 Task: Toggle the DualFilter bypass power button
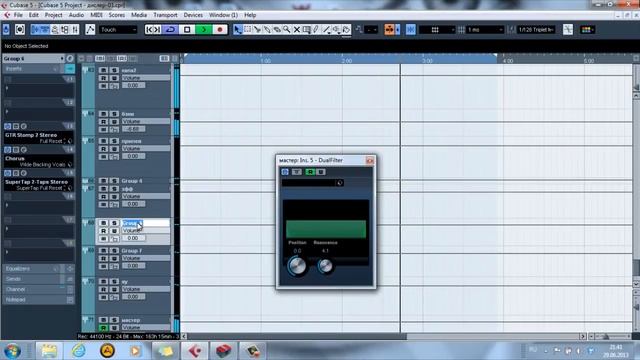click(x=285, y=172)
